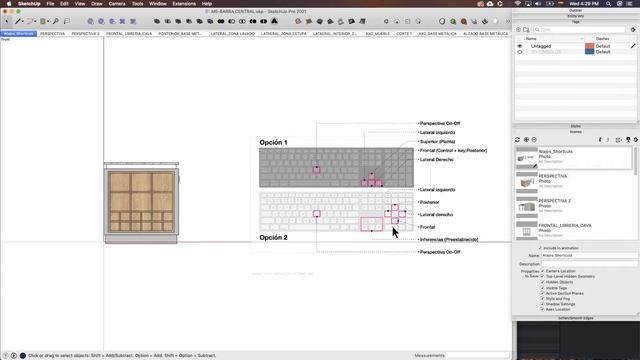Viewport: 640px width, 360px height.
Task: Click pencil icon on the Untagged row
Action: tap(633, 46)
